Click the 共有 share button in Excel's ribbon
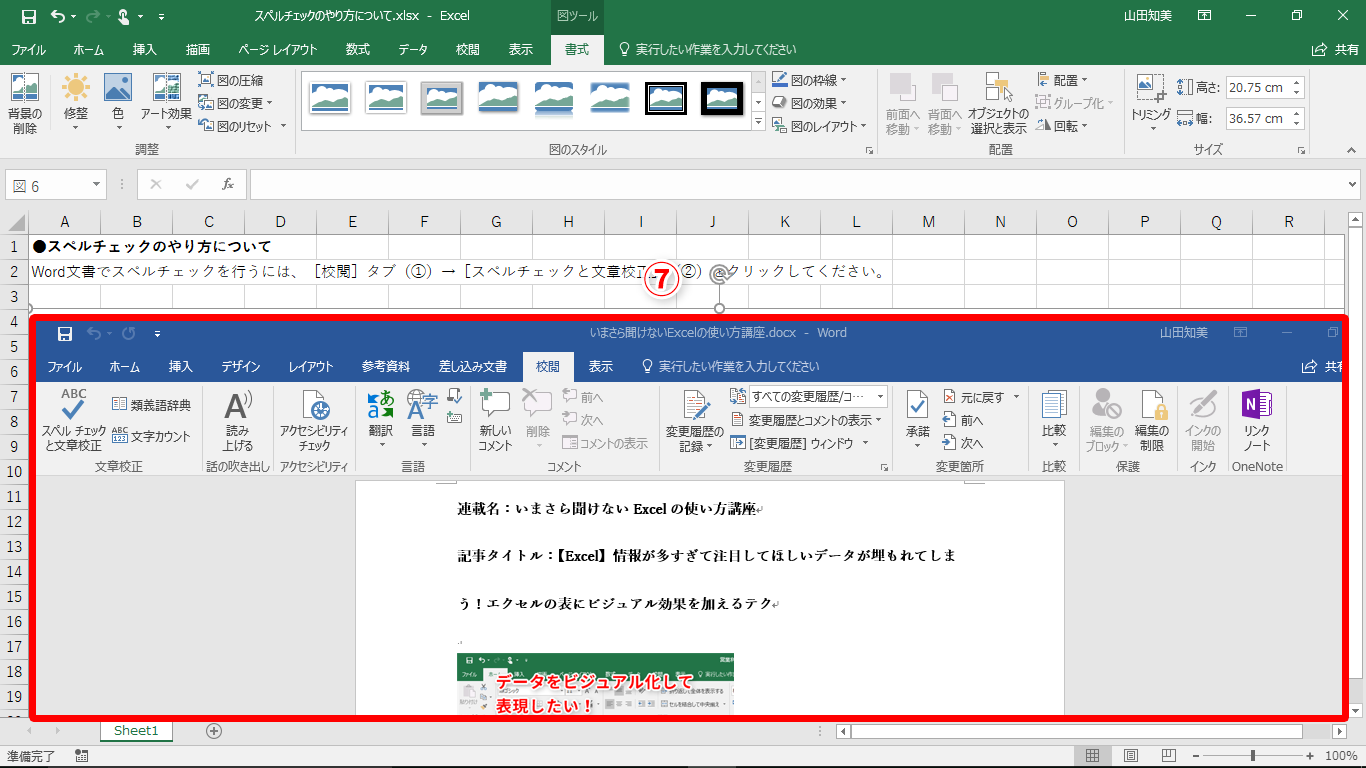This screenshot has width=1366, height=768. (x=1336, y=49)
